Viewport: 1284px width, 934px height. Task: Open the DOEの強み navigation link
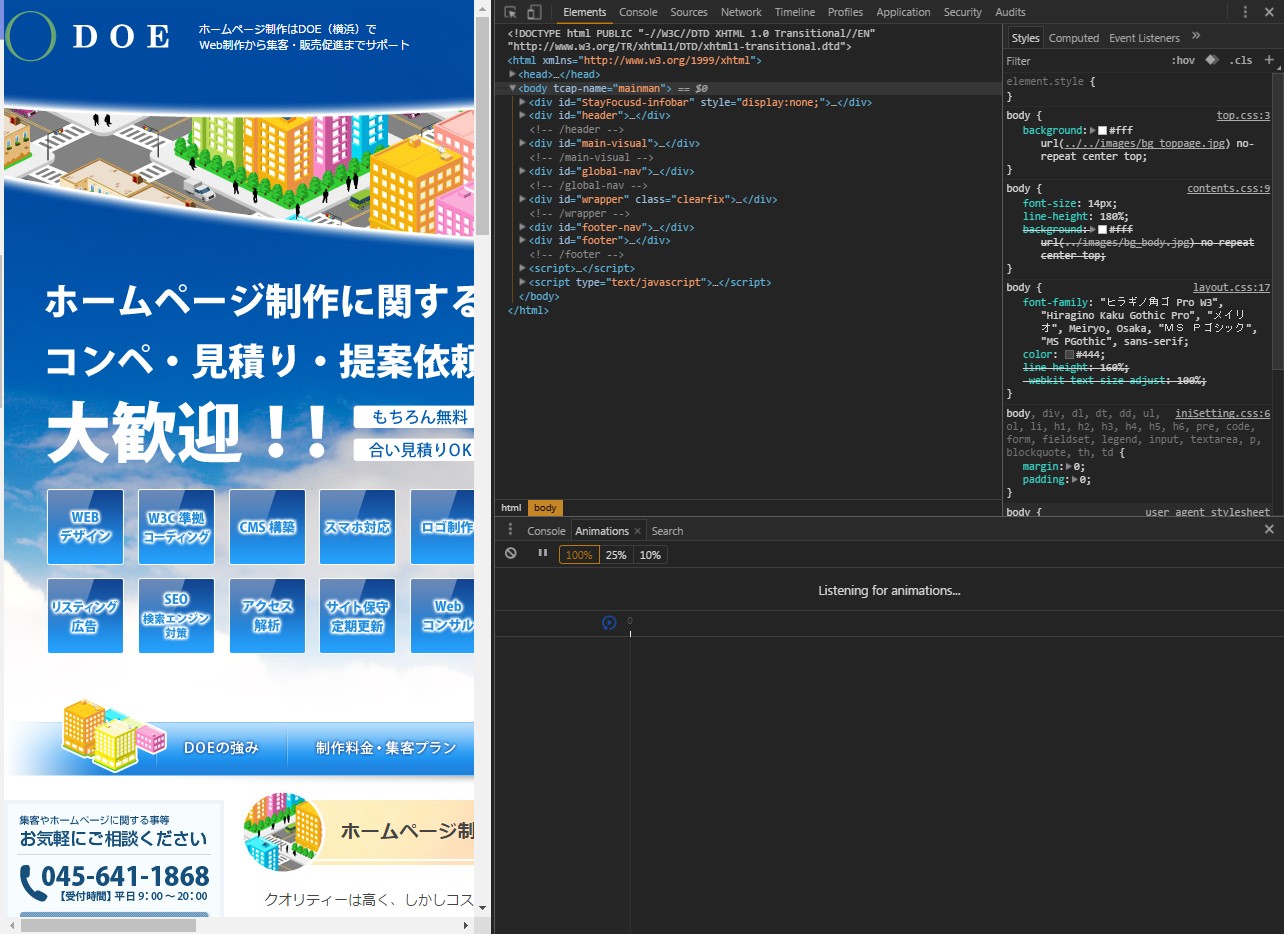coord(221,748)
